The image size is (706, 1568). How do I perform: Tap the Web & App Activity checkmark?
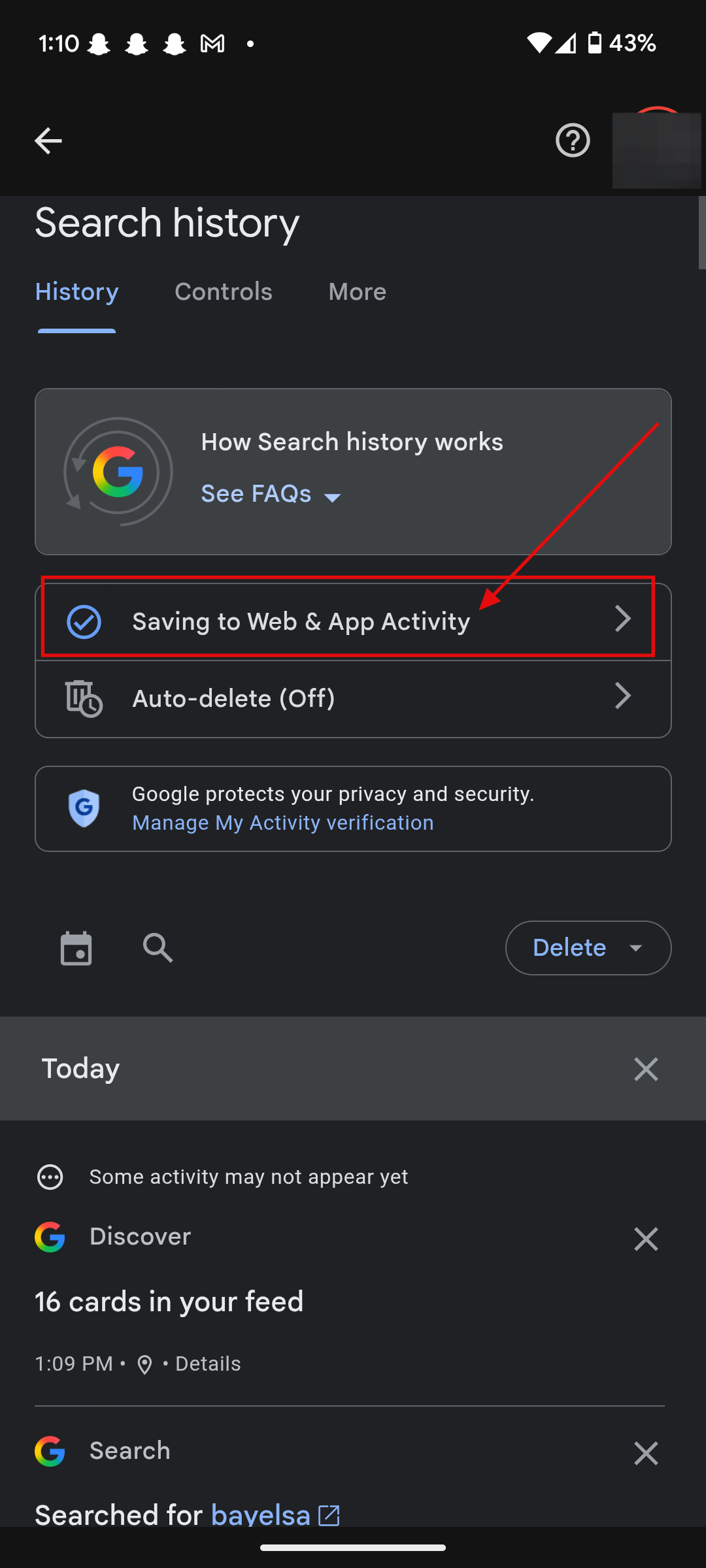click(x=84, y=621)
